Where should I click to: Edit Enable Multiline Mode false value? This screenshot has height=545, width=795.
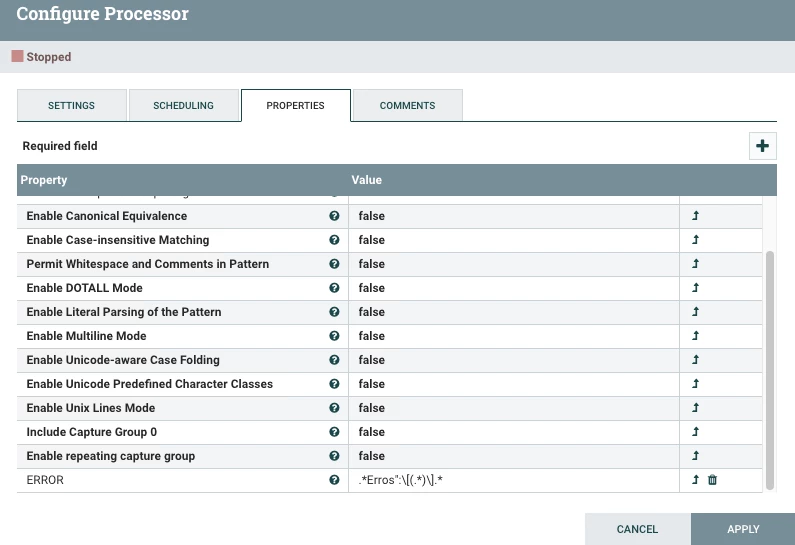click(514, 336)
